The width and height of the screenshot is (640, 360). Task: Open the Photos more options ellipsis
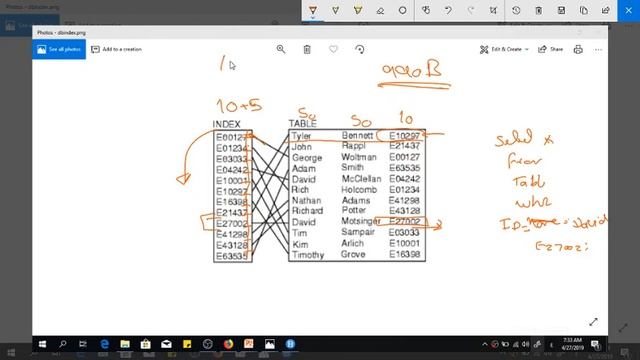click(x=598, y=49)
